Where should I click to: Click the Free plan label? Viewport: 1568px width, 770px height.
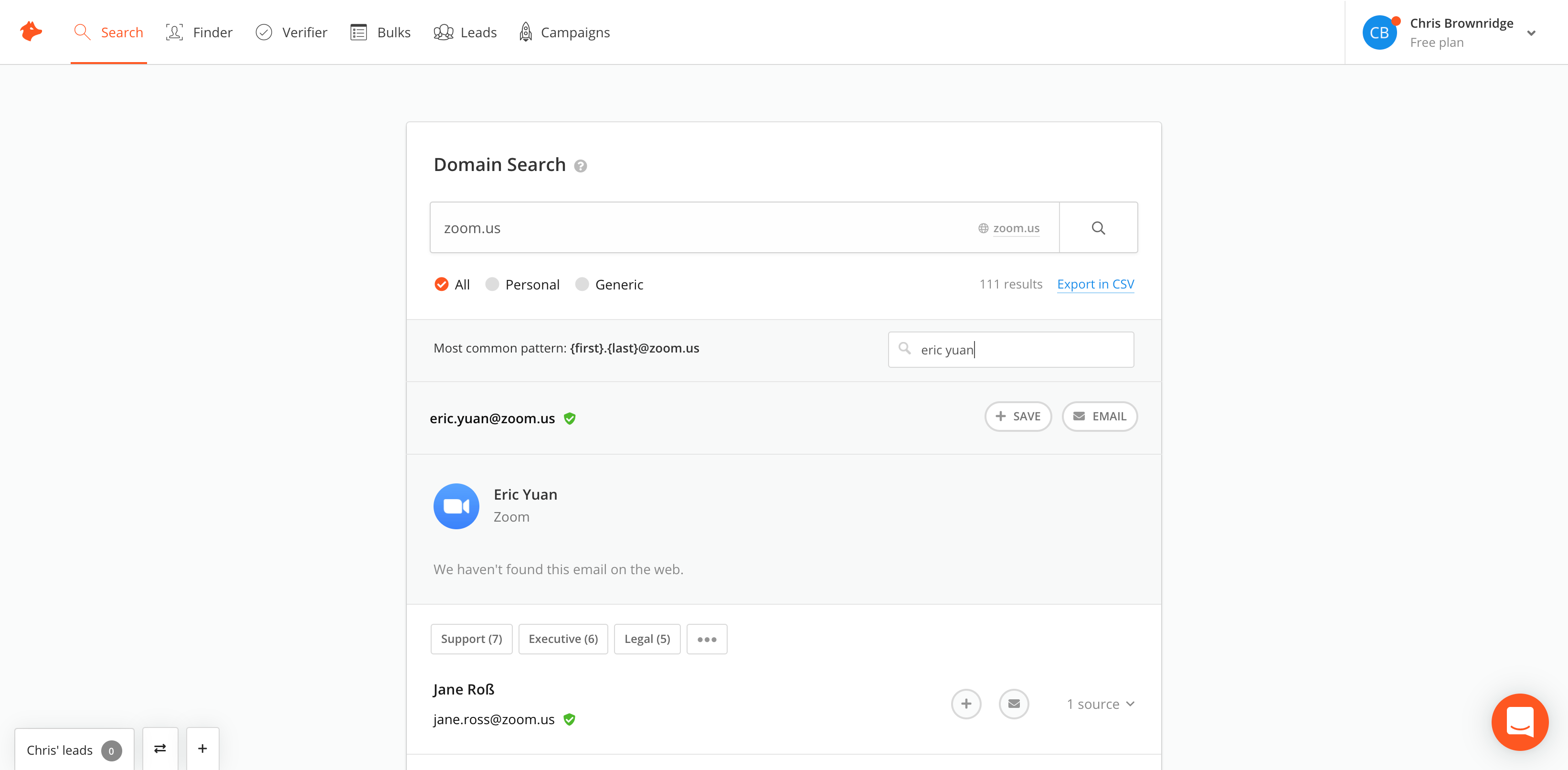1437,43
